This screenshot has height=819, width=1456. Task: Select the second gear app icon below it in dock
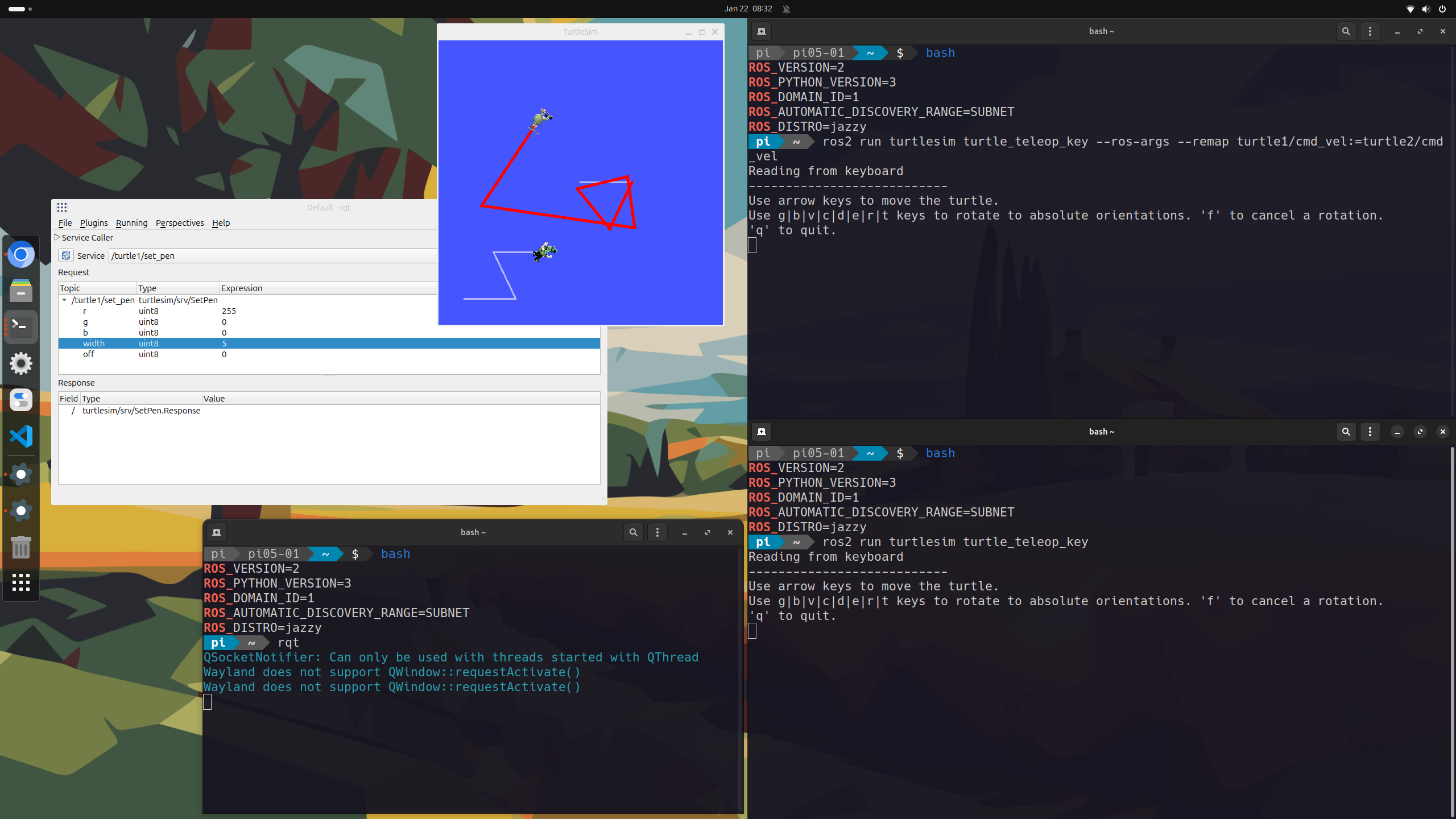21,511
